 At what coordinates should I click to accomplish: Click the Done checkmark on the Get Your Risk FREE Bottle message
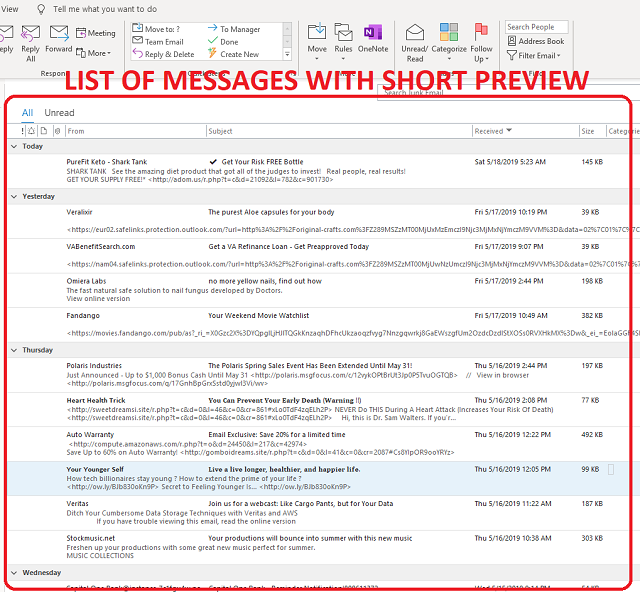pyautogui.click(x=213, y=162)
